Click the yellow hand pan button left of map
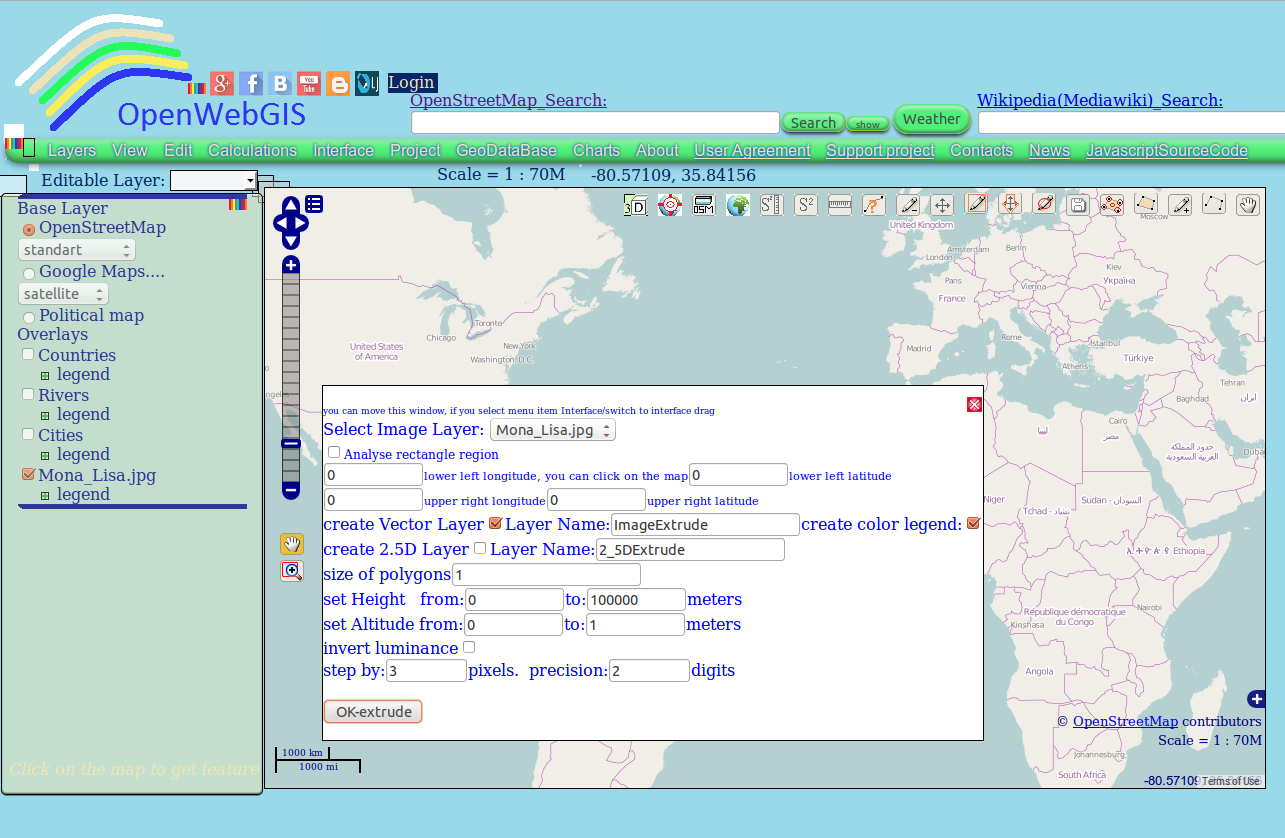This screenshot has width=1285, height=838. point(291,544)
